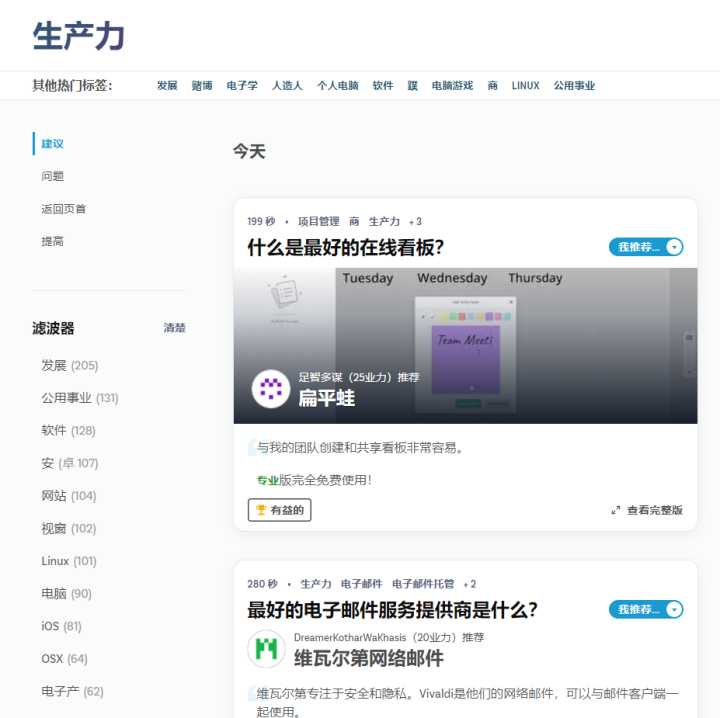Mark the recommendation as 有益的
Image resolution: width=720 pixels, height=718 pixels.
click(x=279, y=510)
